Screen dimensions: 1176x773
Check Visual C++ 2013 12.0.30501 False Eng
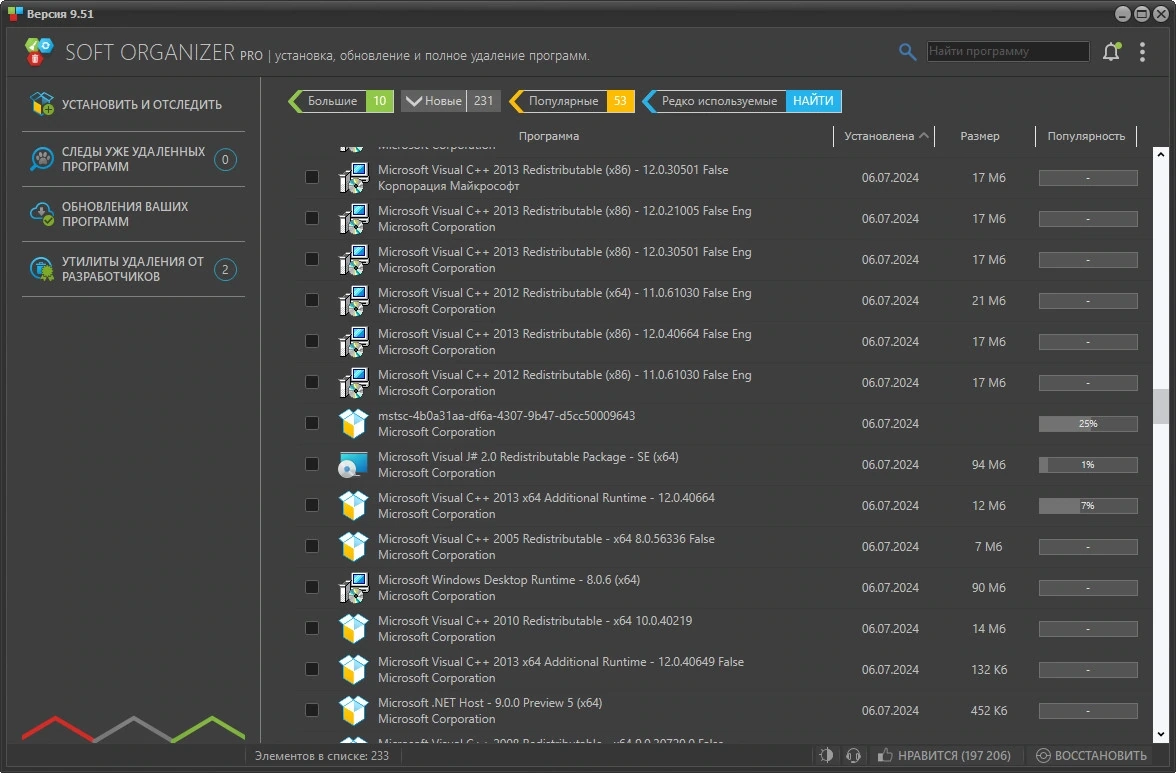point(311,259)
